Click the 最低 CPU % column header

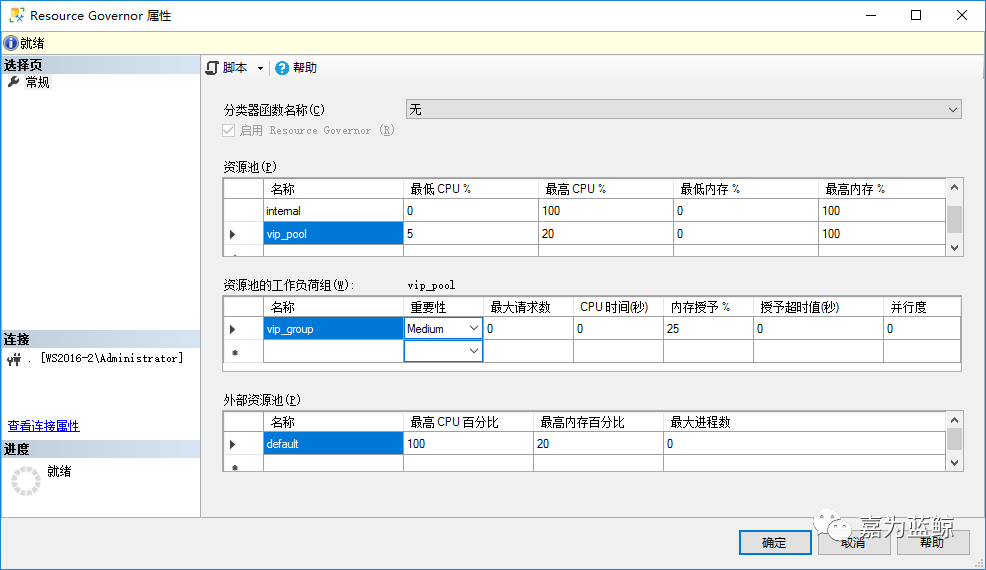click(x=471, y=189)
